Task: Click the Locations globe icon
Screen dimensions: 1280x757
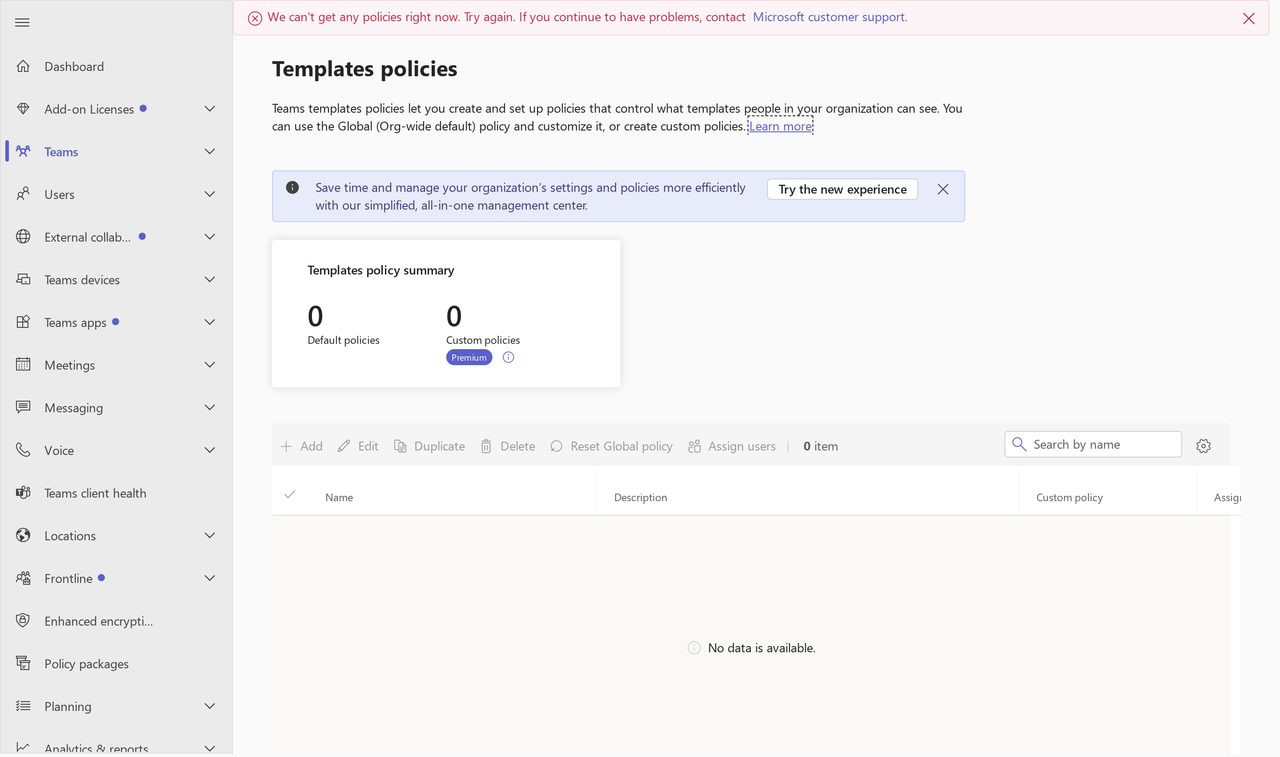Action: point(23,536)
